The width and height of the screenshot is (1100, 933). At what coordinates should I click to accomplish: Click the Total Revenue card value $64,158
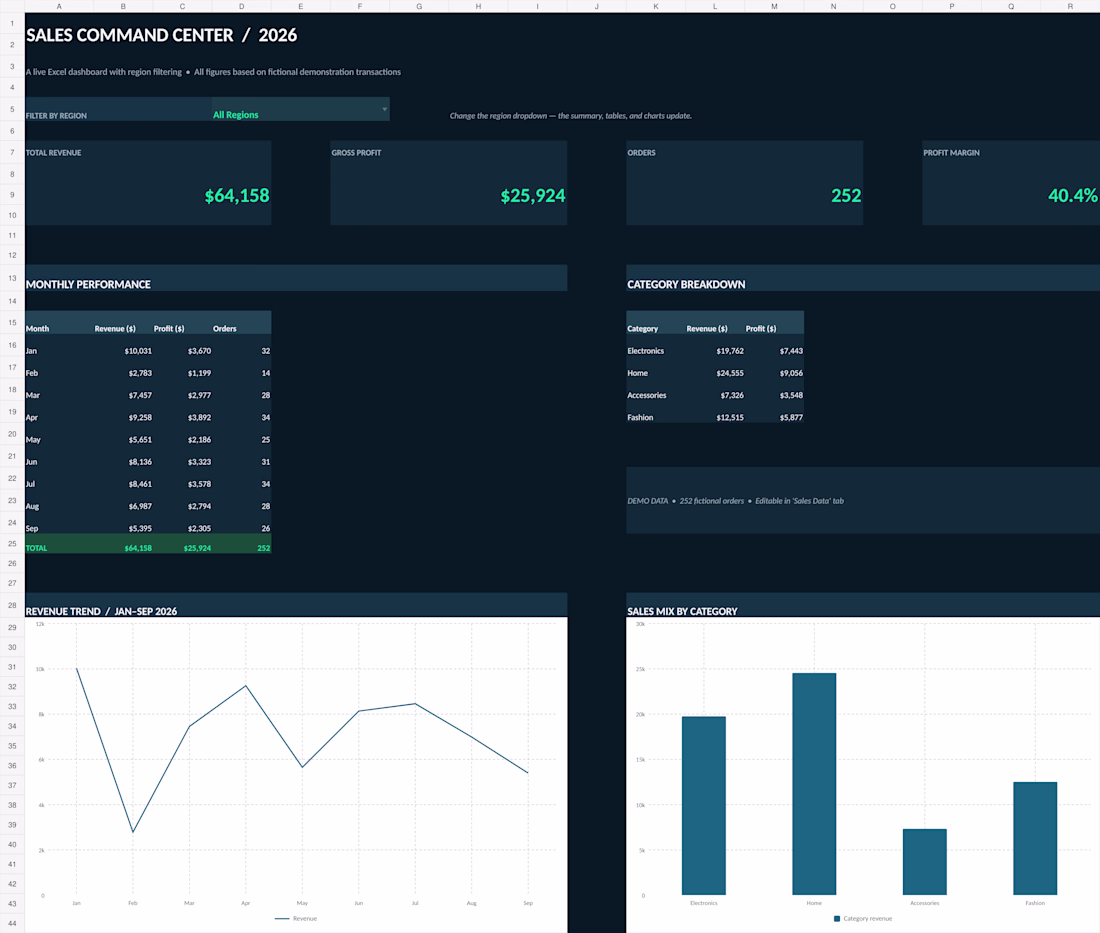point(237,196)
